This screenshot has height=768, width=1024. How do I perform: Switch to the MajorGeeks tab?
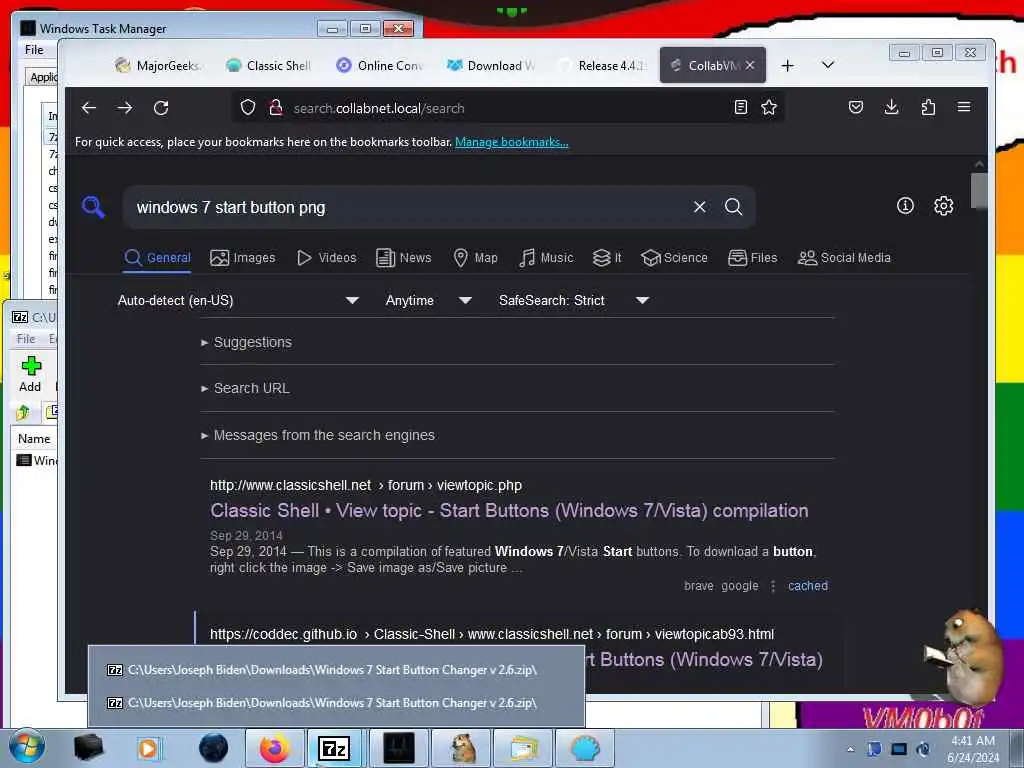coord(158,65)
